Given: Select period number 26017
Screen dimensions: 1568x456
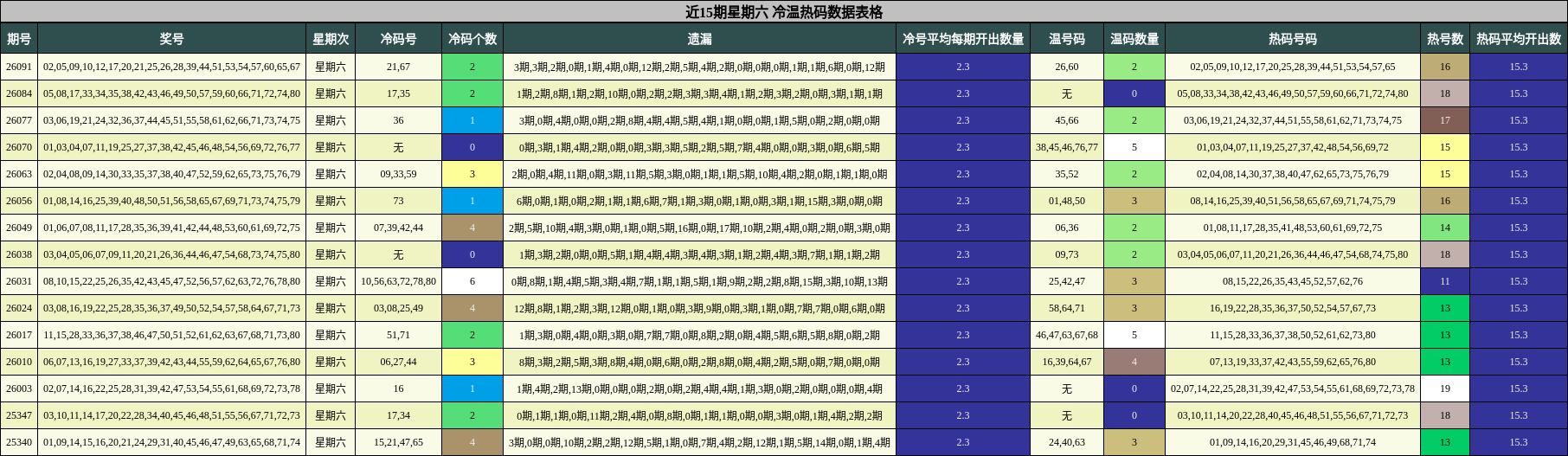Looking at the screenshot, I should click(19, 335).
